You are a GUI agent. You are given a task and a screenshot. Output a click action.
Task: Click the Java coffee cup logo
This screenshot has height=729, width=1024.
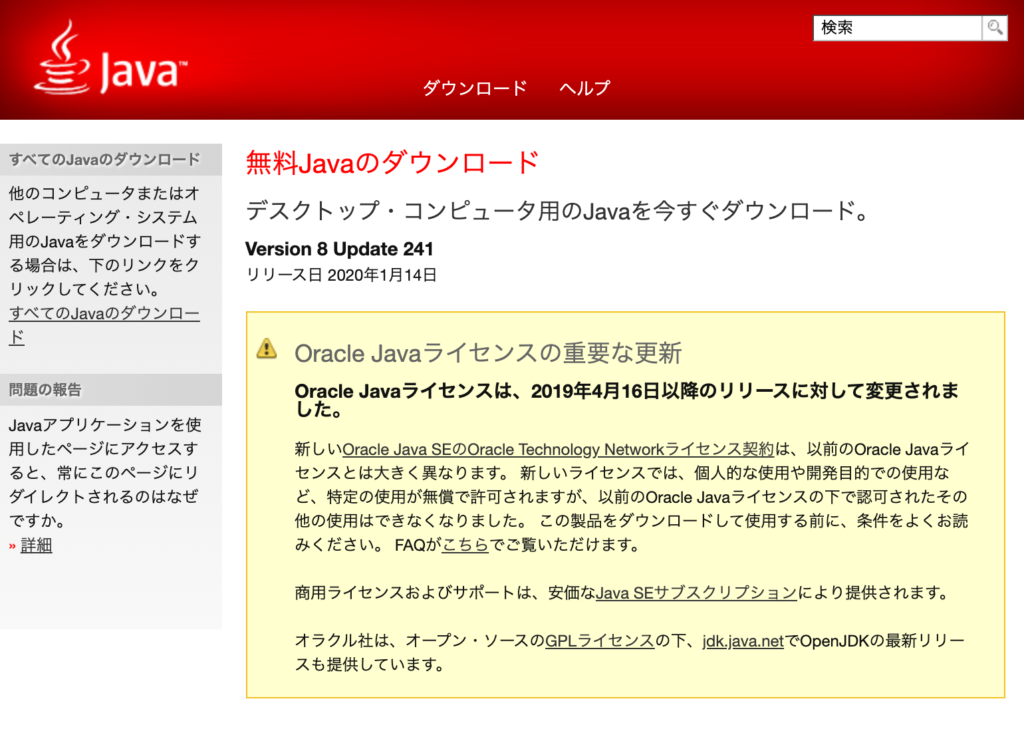point(110,57)
